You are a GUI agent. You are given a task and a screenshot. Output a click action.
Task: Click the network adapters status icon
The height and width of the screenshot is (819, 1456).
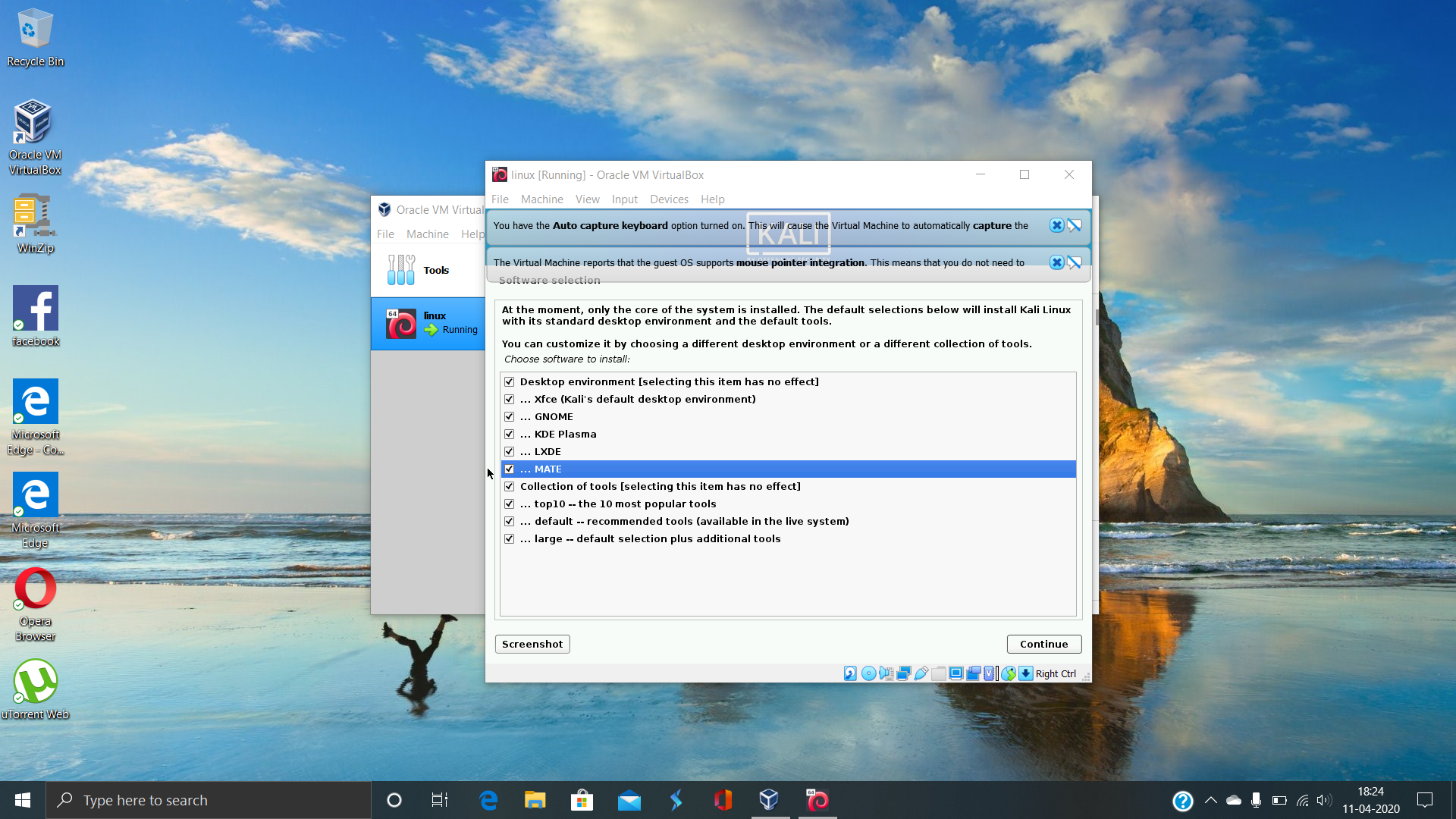[903, 673]
